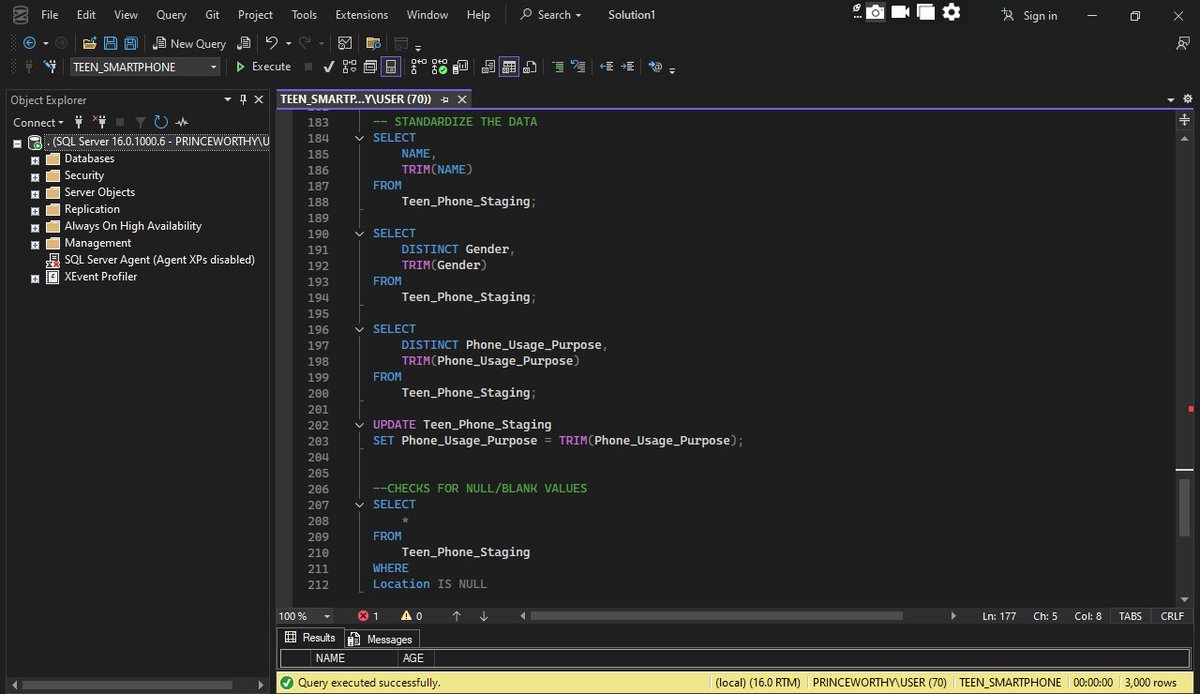
Task: Disconnect the server in Object Explorer
Action: (x=99, y=122)
